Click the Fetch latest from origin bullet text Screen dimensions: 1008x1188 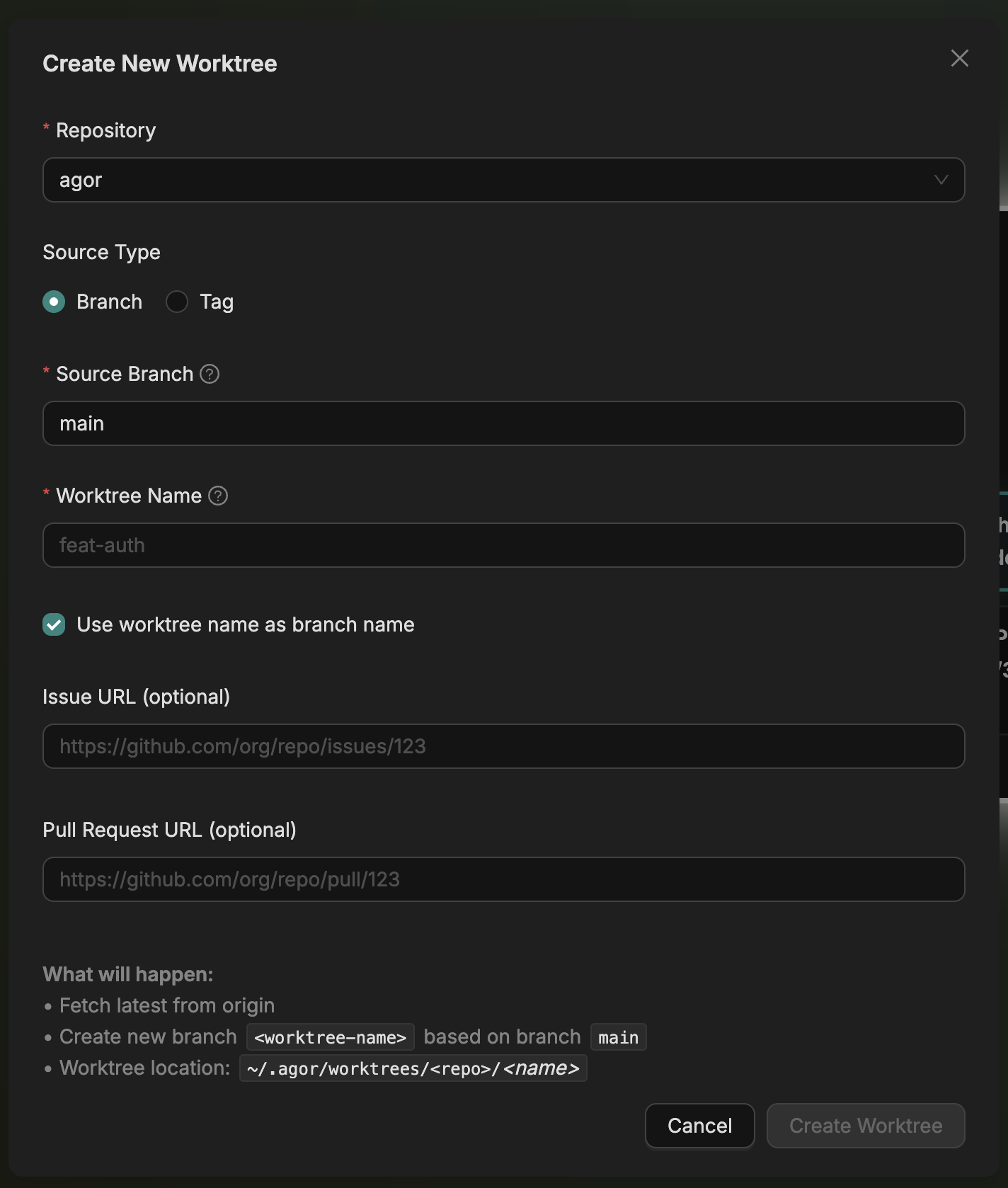167,1005
